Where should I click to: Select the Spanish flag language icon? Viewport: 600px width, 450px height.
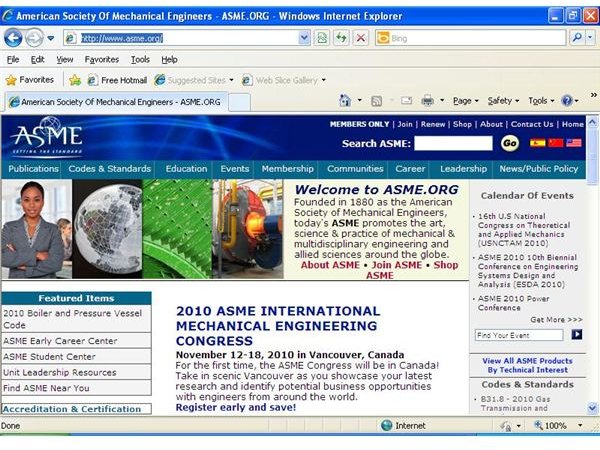(x=538, y=143)
